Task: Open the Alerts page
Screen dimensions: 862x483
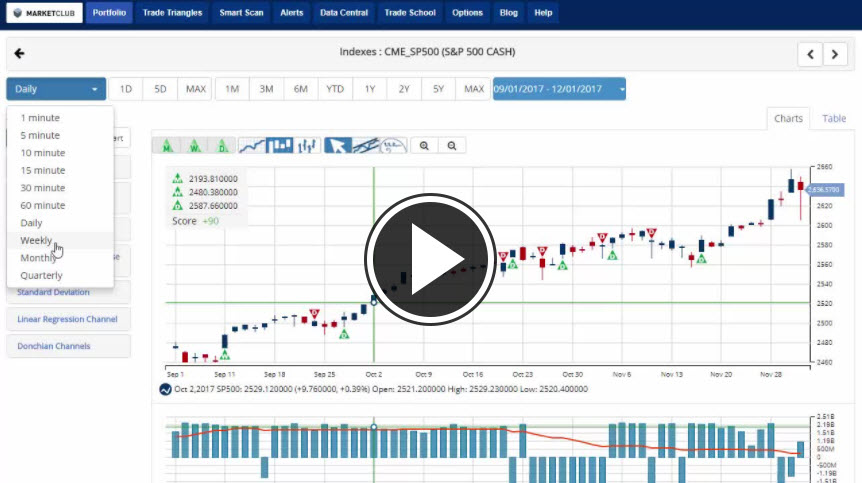Action: [x=291, y=13]
